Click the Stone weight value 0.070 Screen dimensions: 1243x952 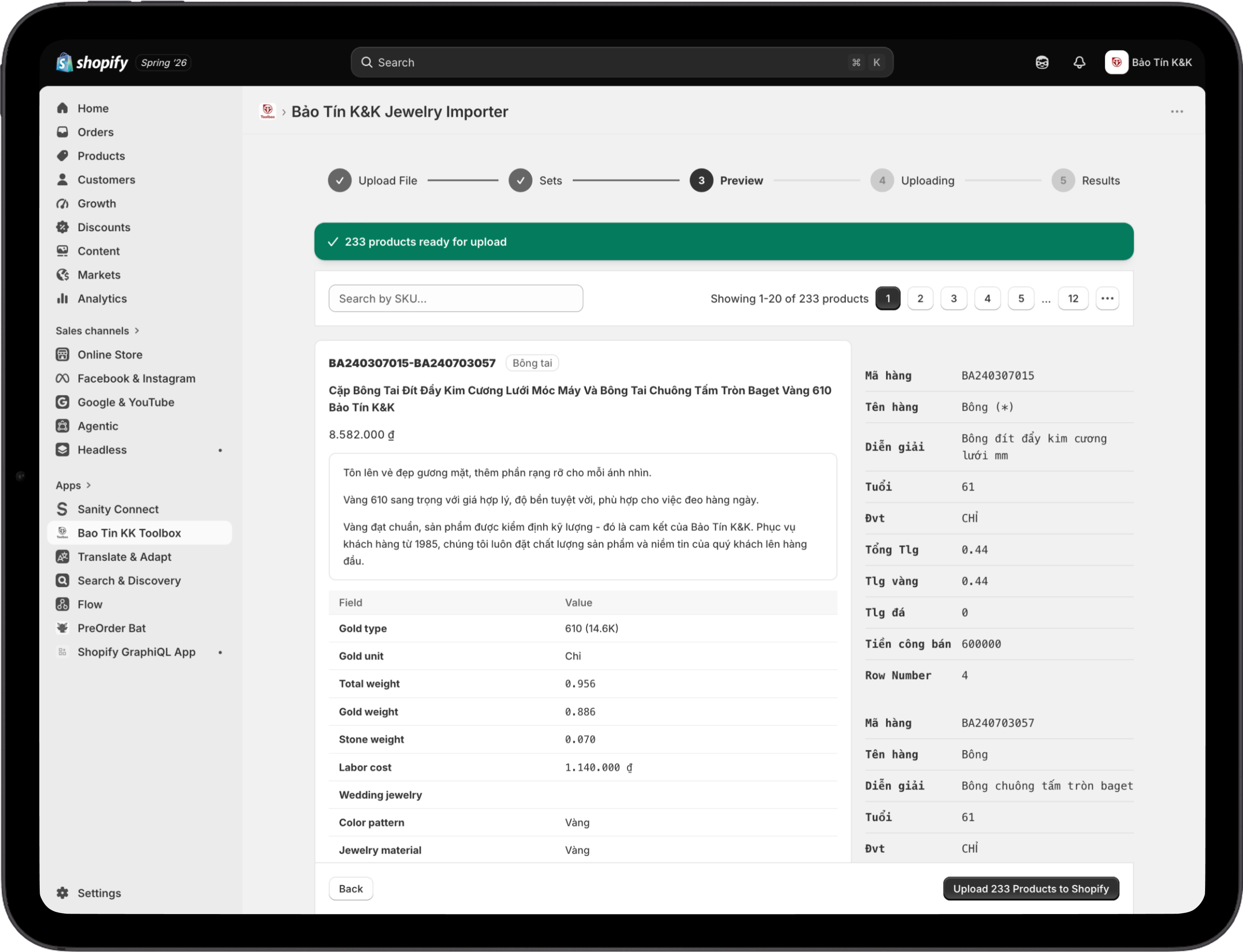coord(580,739)
